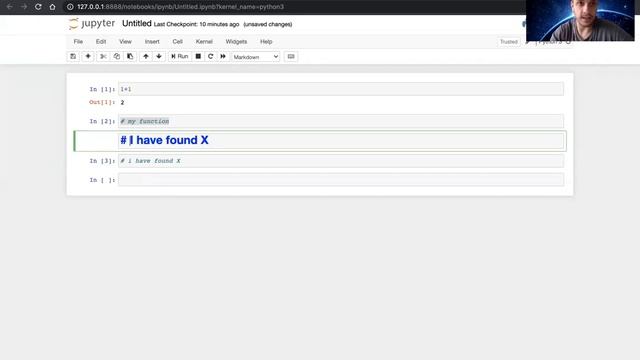Move selected cell down arrow
Image resolution: width=640 pixels, height=360 pixels.
[x=159, y=56]
